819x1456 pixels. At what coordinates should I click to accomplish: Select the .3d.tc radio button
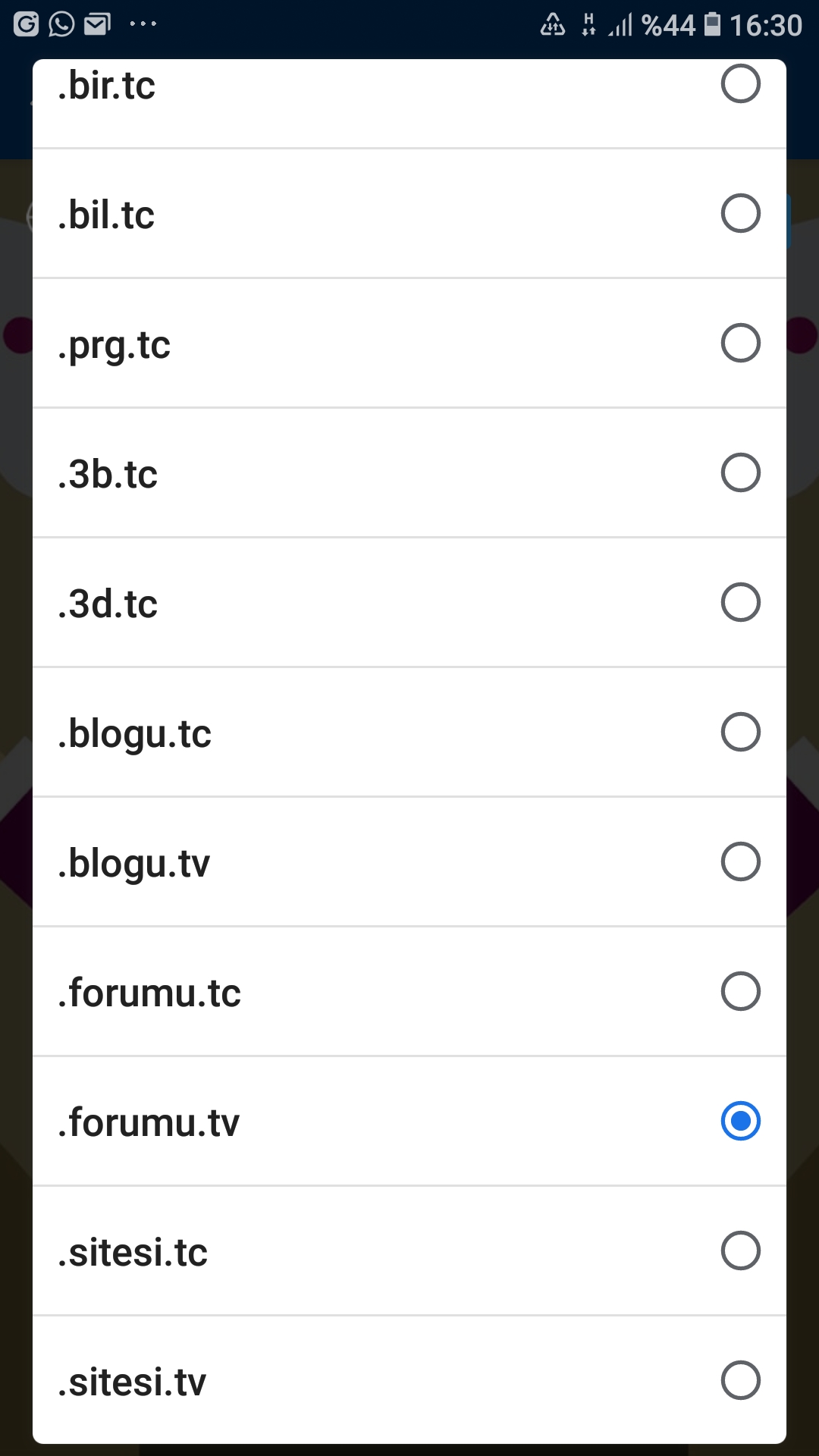(740, 602)
